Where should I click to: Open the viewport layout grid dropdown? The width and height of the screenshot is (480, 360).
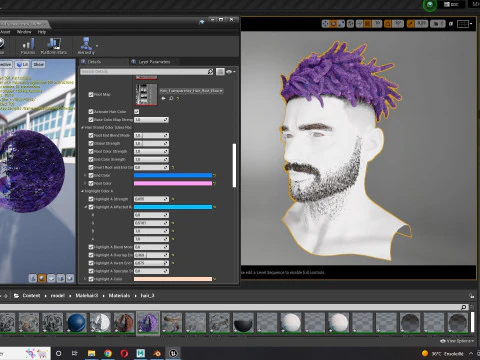465,24
